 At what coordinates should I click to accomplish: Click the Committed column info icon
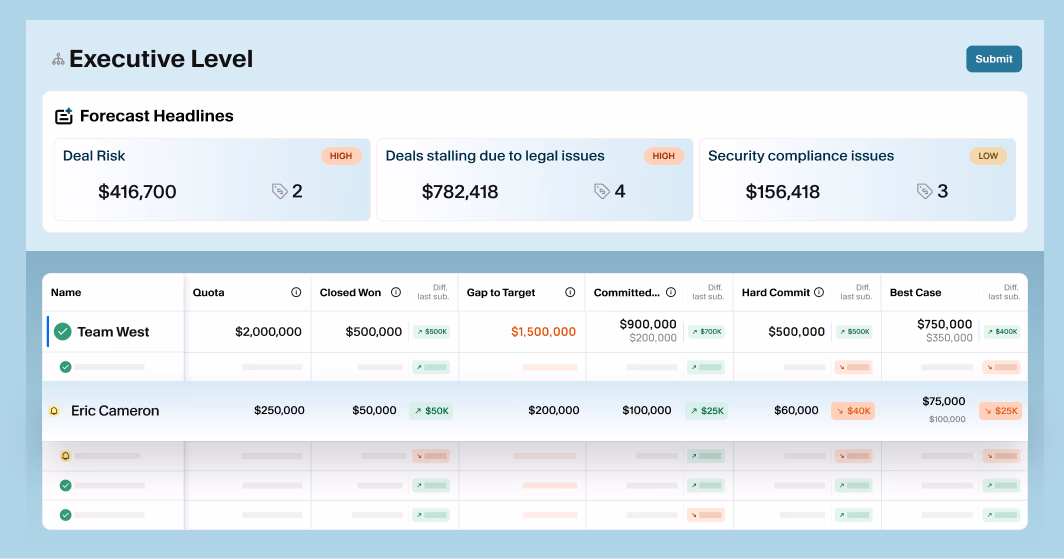(670, 292)
